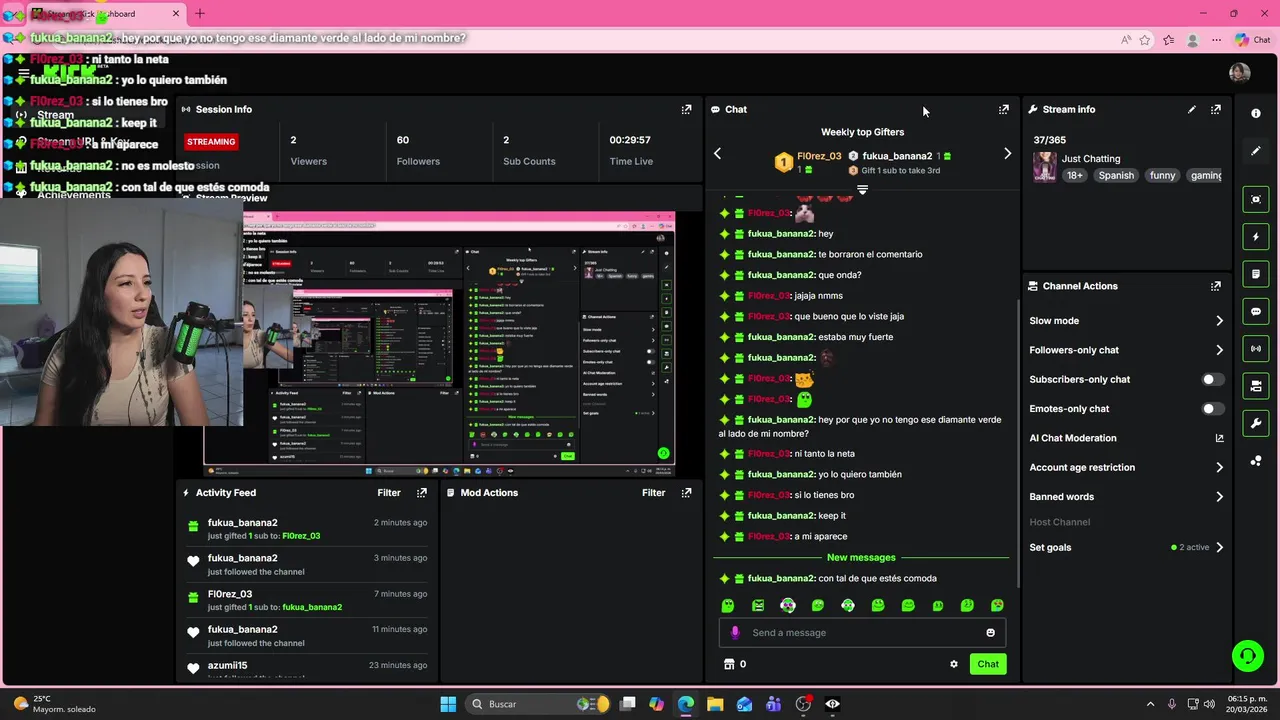Open the info icon in right sidebar
Image resolution: width=1280 pixels, height=720 pixels.
(x=1256, y=113)
